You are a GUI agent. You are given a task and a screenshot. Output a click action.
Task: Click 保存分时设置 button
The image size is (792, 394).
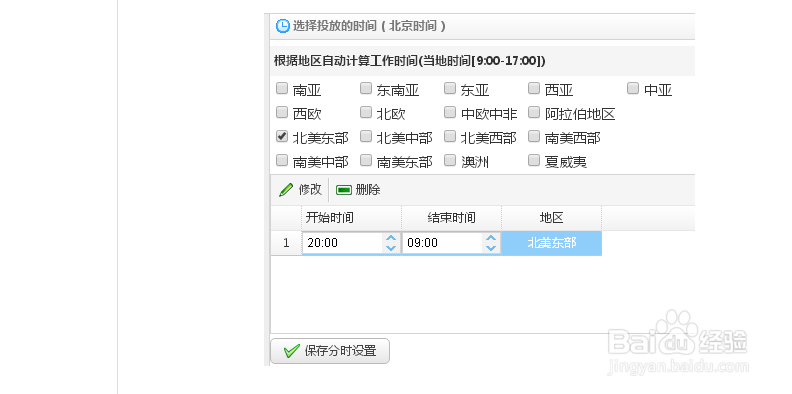[x=330, y=351]
